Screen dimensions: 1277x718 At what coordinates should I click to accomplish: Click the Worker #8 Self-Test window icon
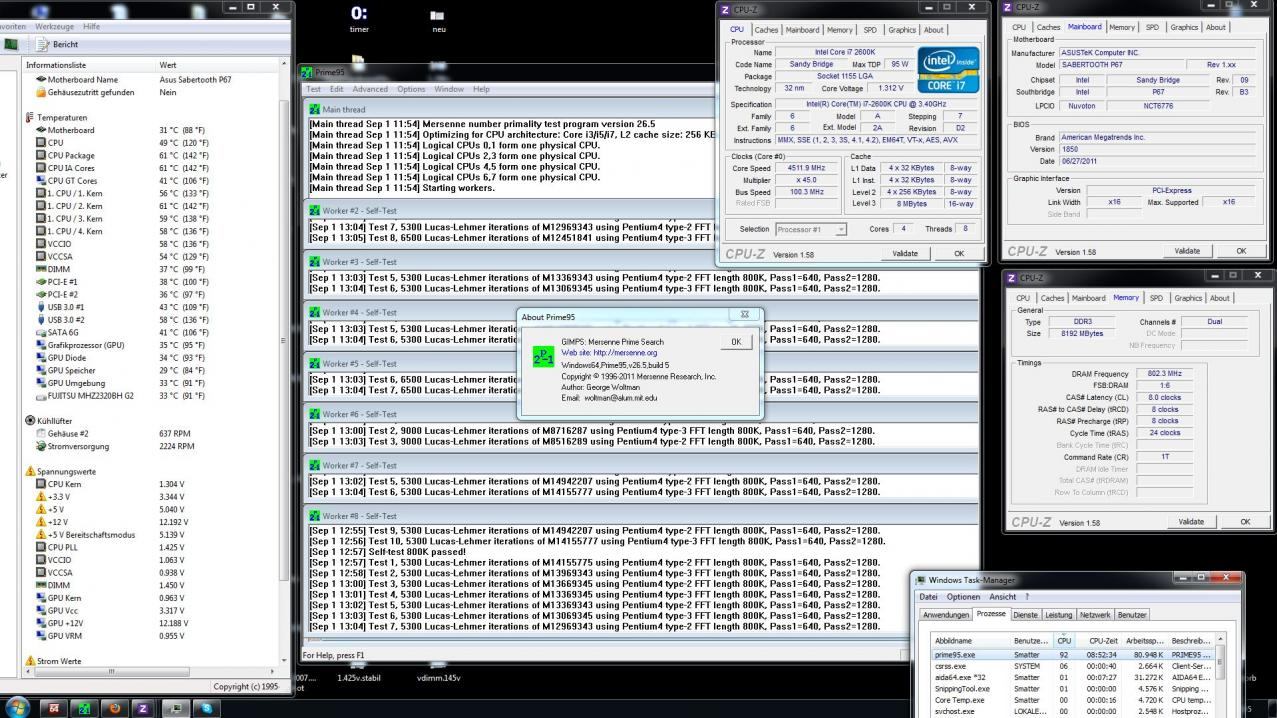tap(315, 516)
